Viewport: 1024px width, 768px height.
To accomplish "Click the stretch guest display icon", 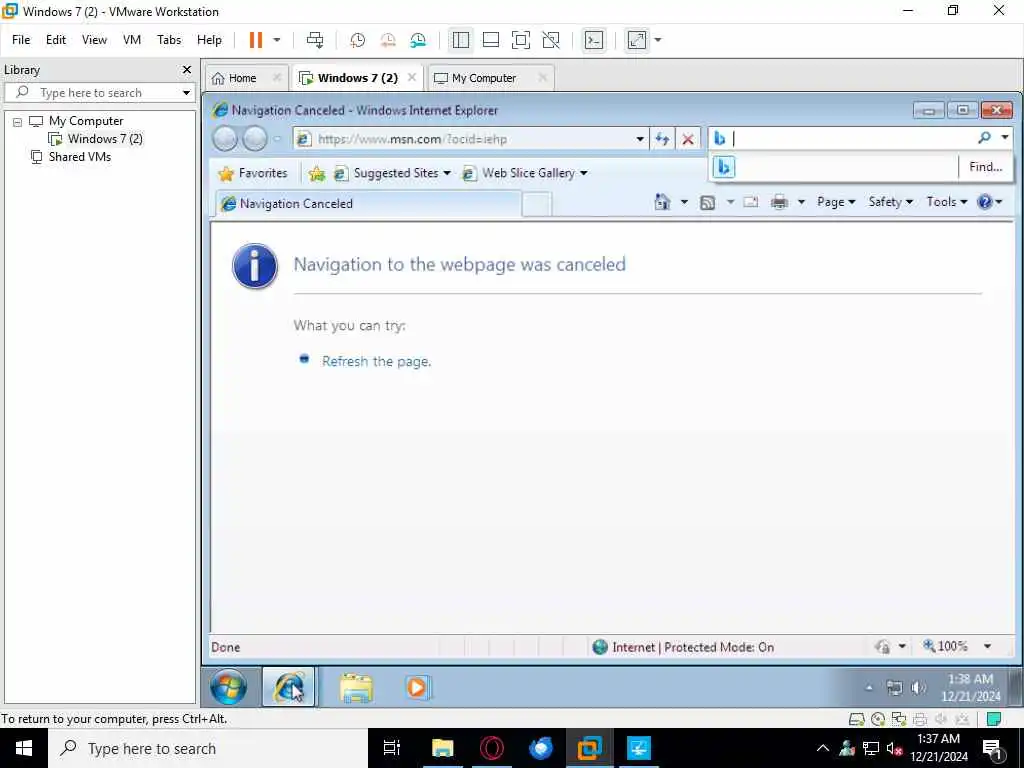I will tap(637, 40).
